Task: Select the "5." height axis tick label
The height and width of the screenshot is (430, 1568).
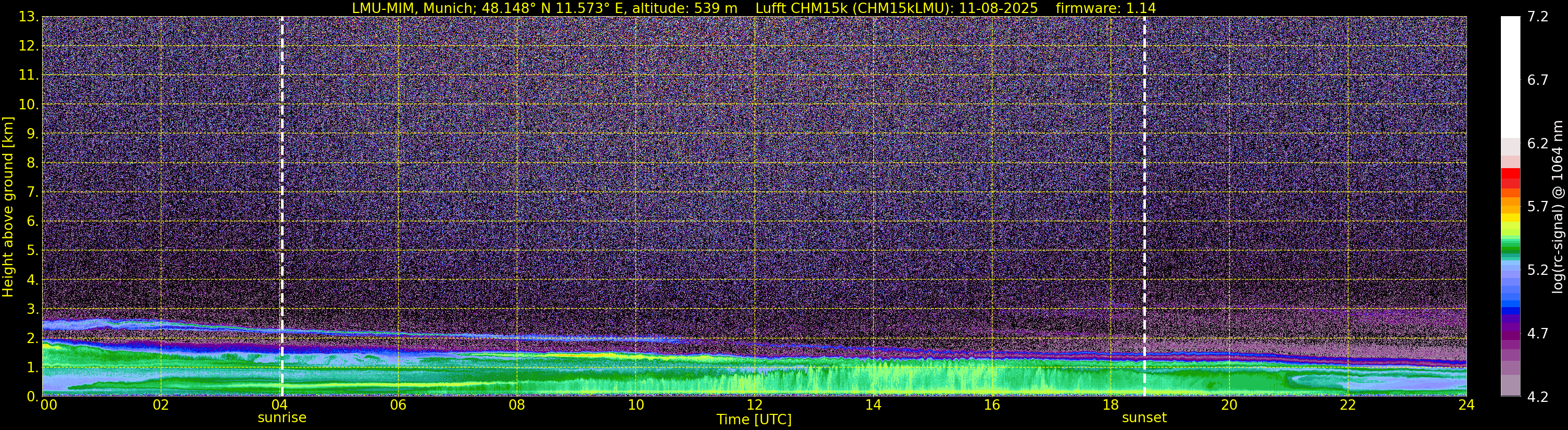Action: click(x=33, y=250)
